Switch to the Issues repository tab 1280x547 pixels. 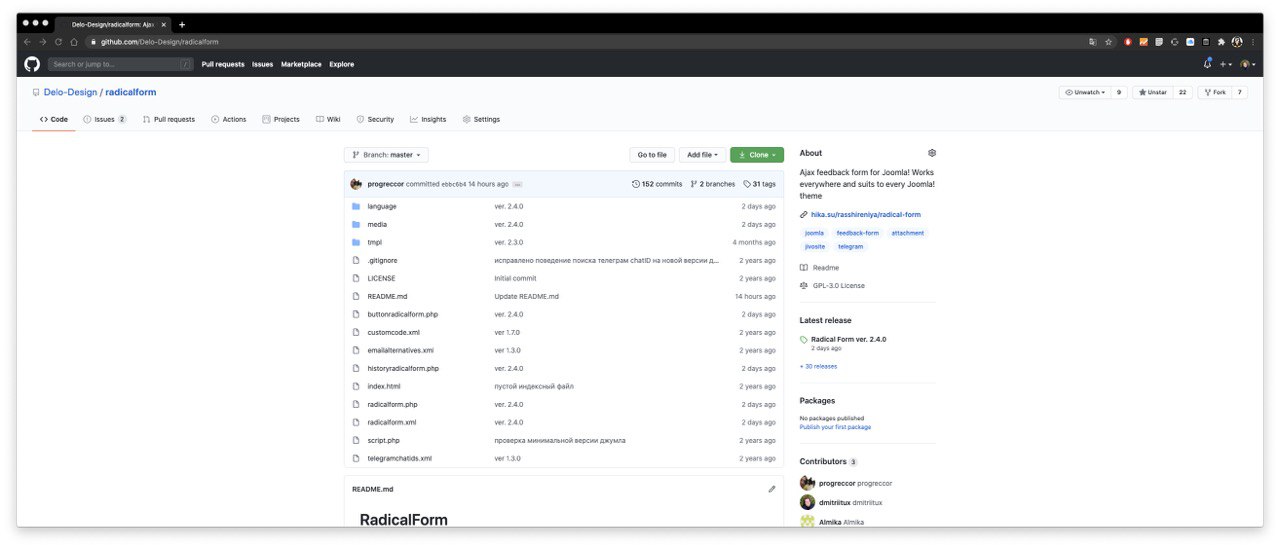(x=105, y=119)
